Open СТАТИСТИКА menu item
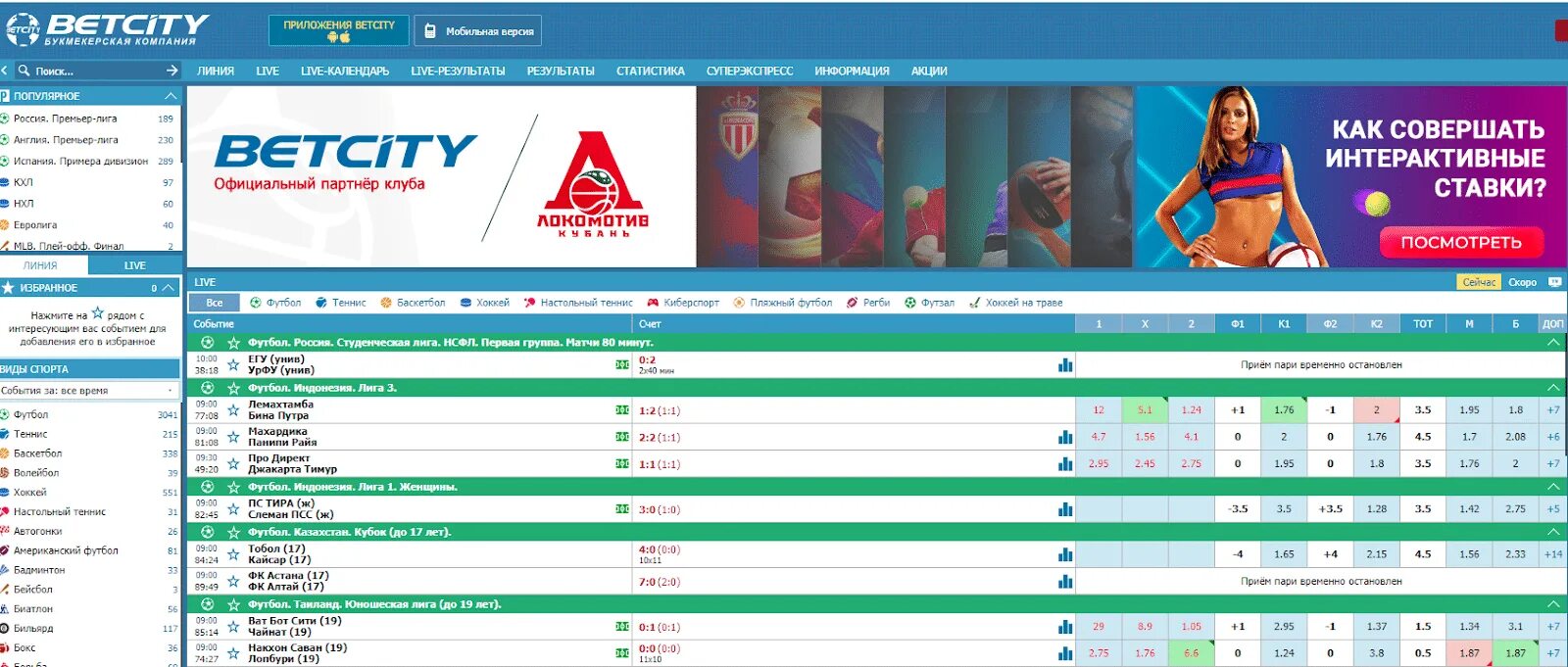This screenshot has height=667, width=1568. click(651, 71)
